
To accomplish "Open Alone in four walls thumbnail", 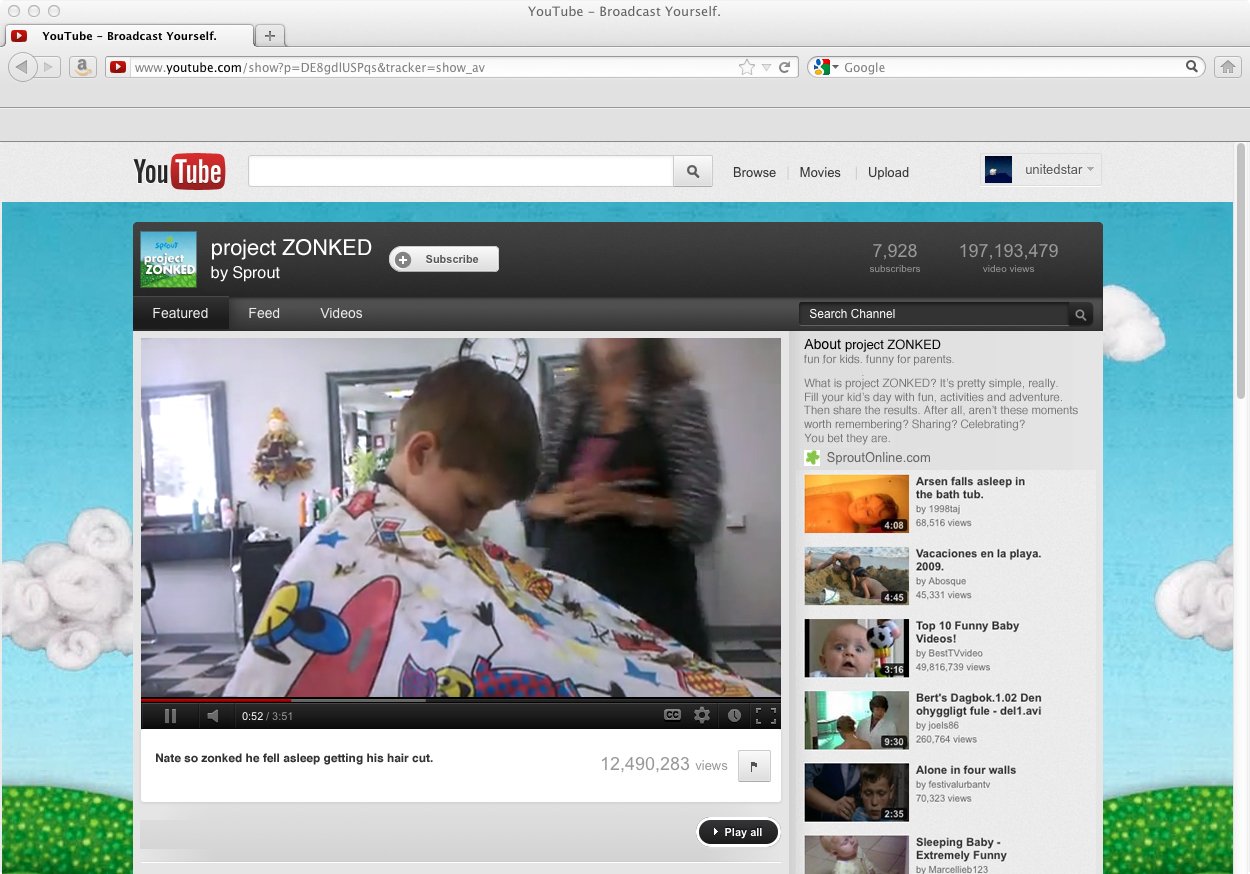I will [857, 792].
